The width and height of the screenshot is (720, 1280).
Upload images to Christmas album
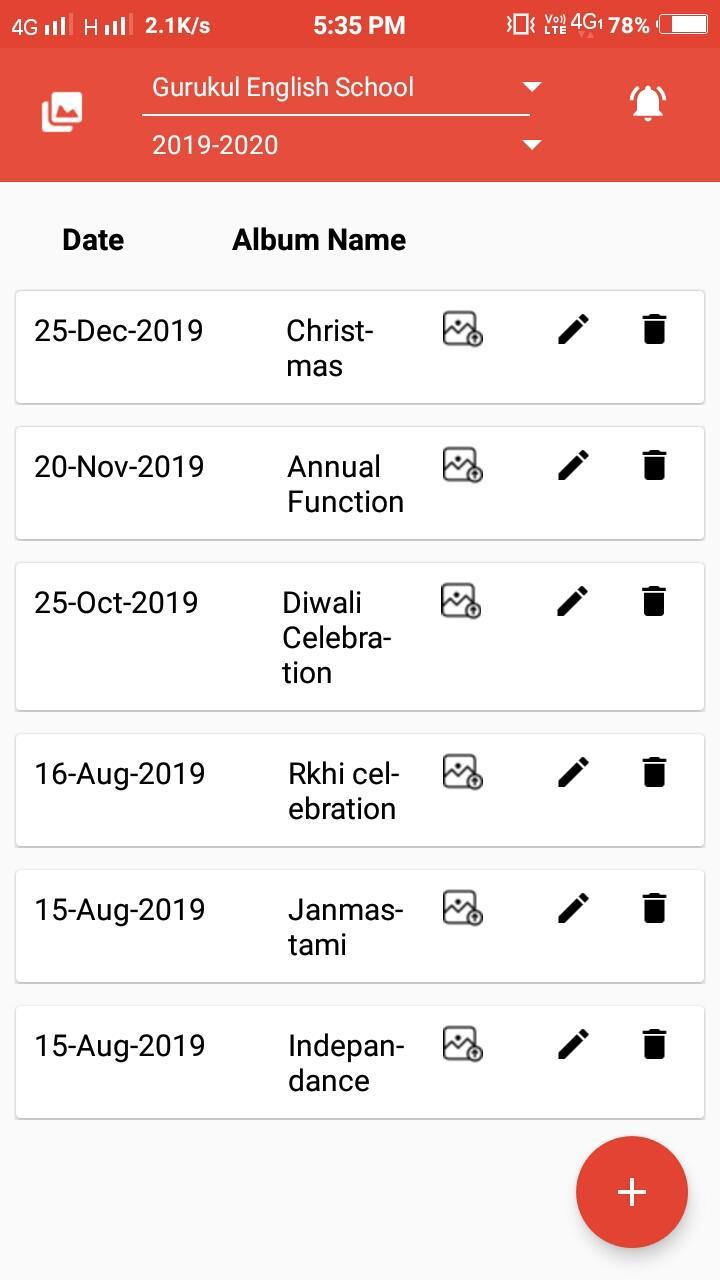462,329
